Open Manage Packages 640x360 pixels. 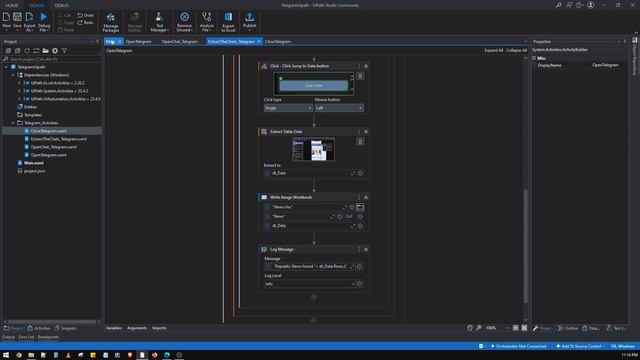pos(111,22)
